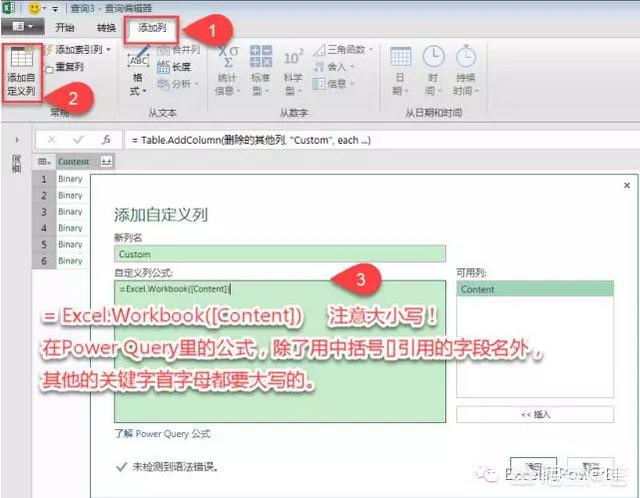Open 时间 clock dropdown

(433, 71)
